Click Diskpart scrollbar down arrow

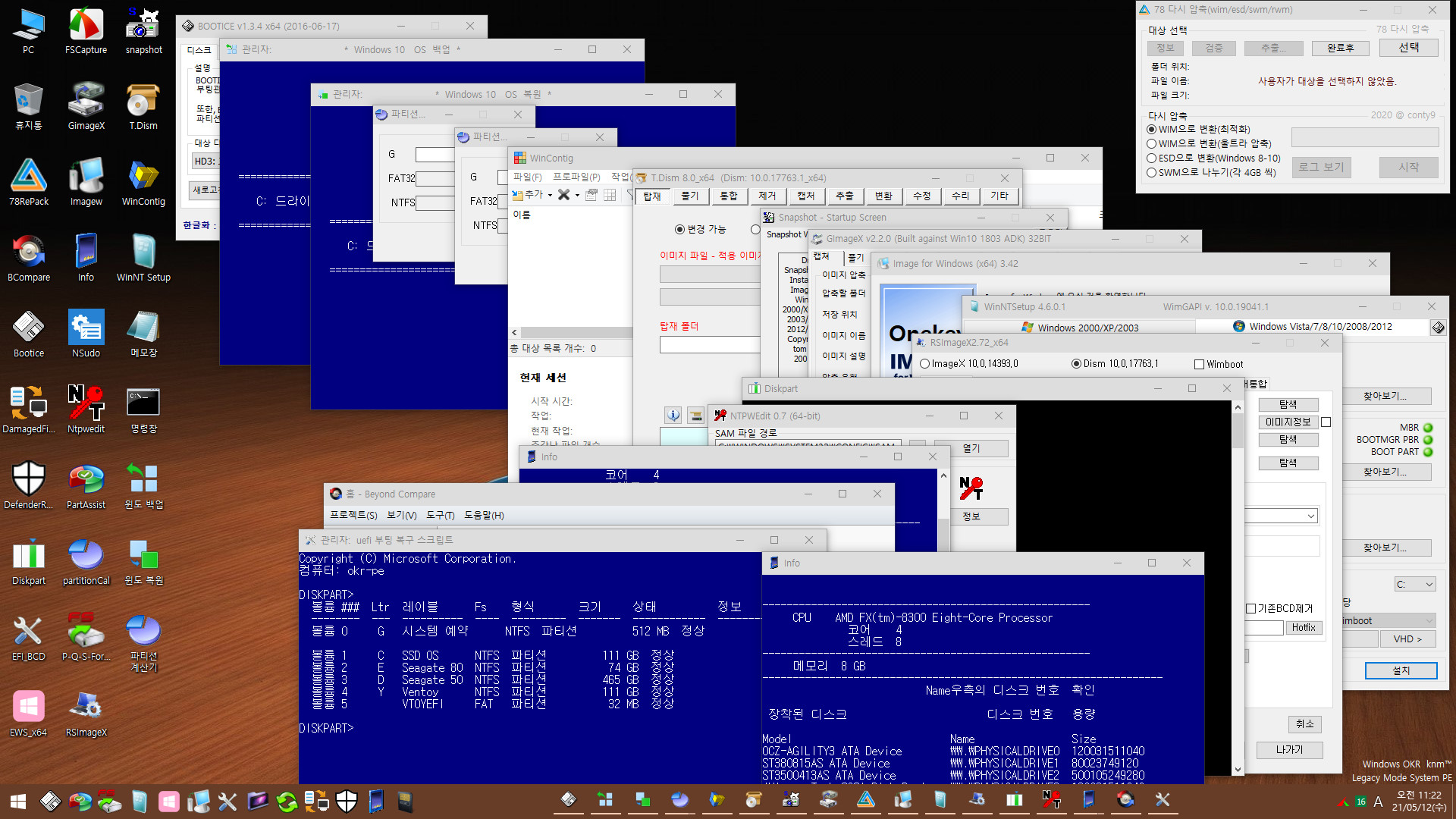point(1238,769)
